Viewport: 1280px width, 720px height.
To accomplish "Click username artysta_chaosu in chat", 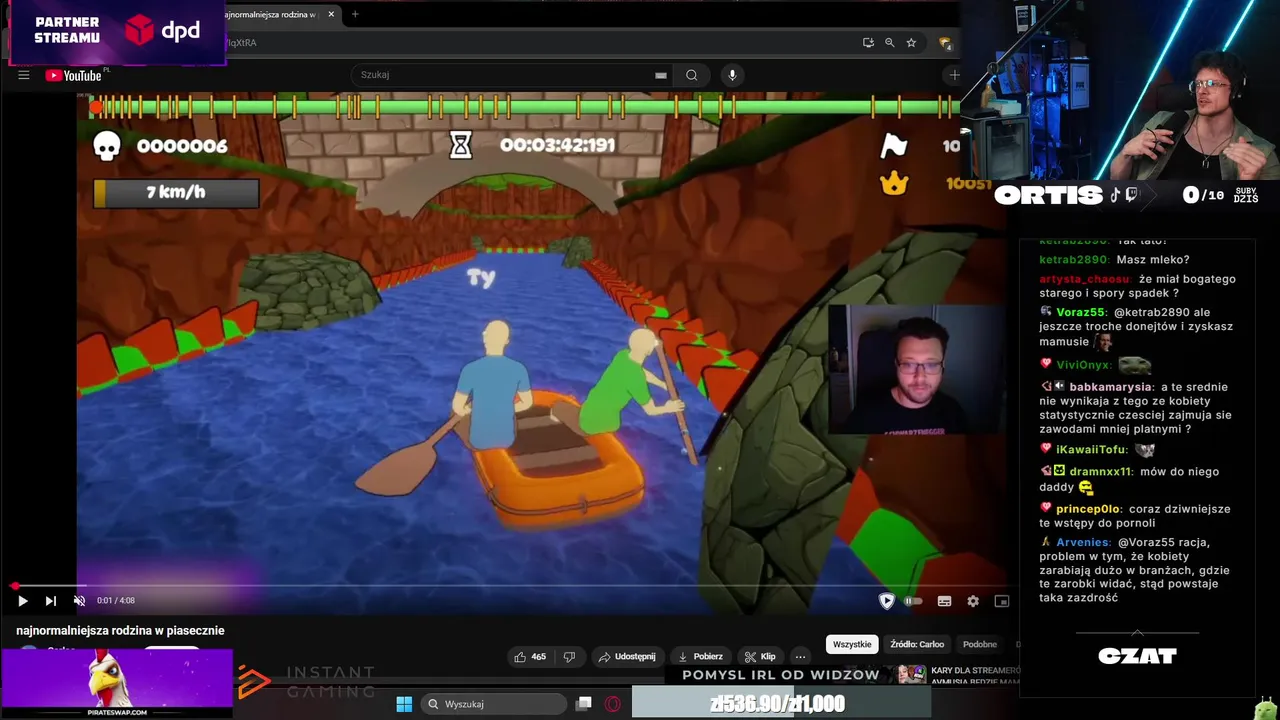I will [1085, 280].
